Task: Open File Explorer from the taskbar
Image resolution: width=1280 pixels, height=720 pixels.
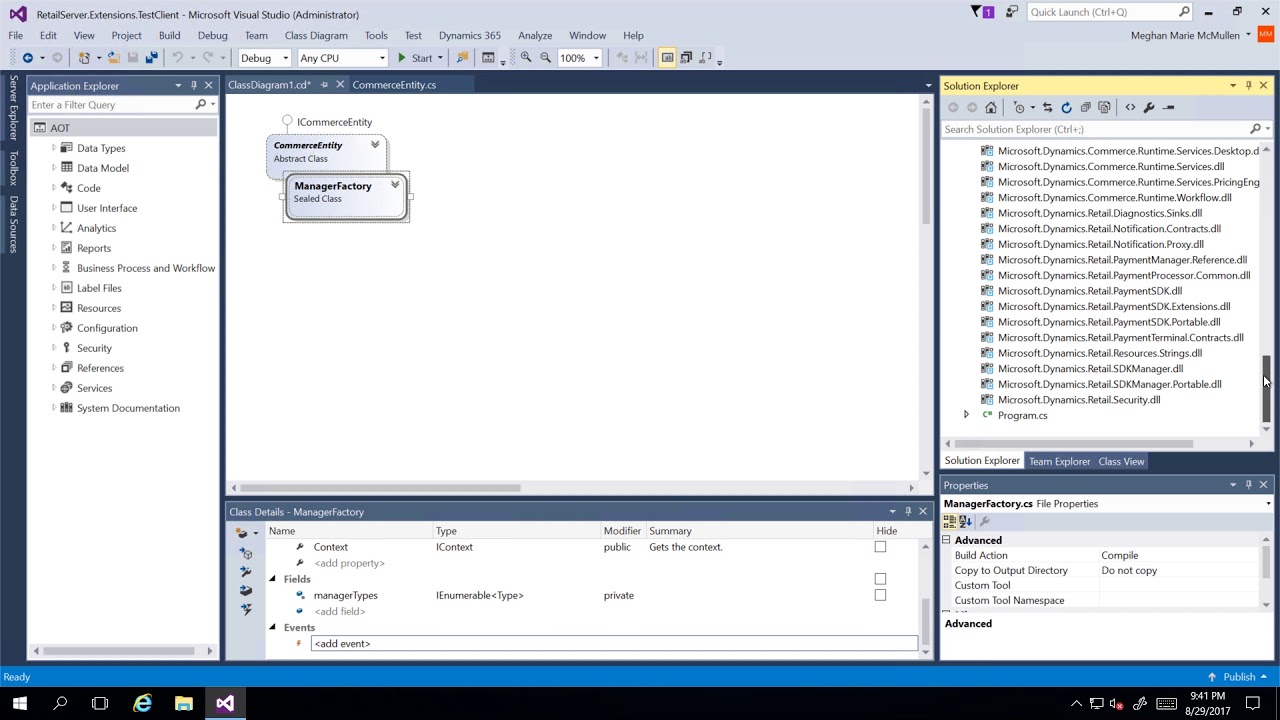Action: pos(184,704)
